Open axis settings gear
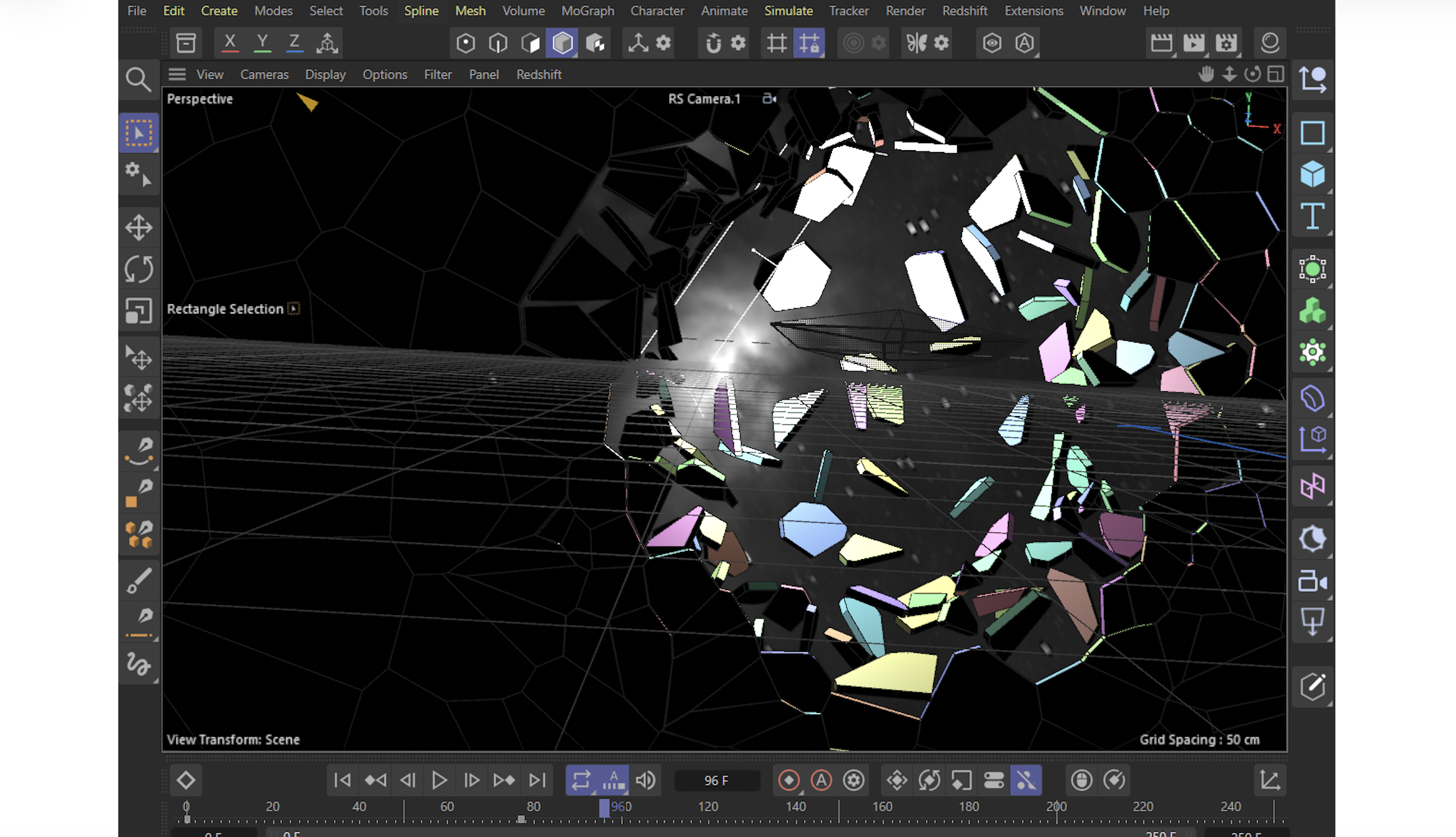The height and width of the screenshot is (837, 1456). 663,43
